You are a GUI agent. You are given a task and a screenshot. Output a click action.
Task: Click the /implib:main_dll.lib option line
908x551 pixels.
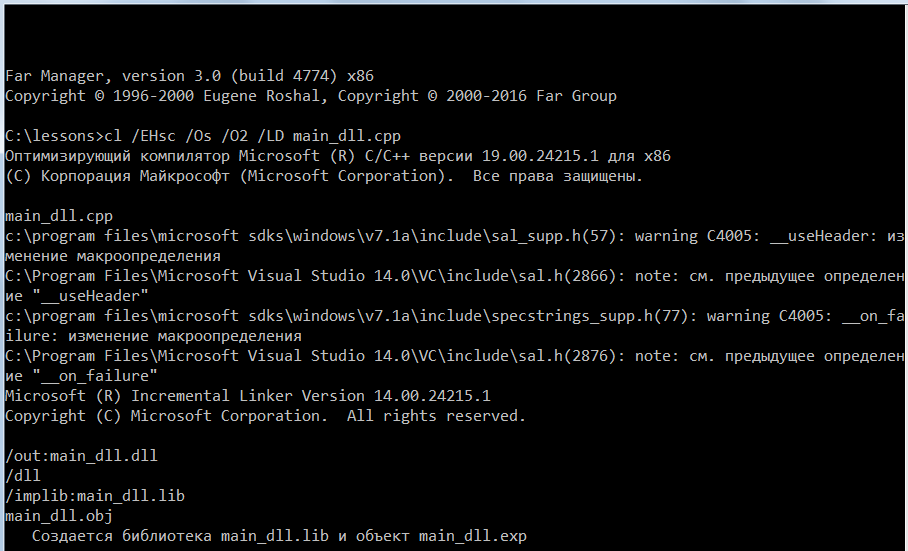tap(95, 496)
